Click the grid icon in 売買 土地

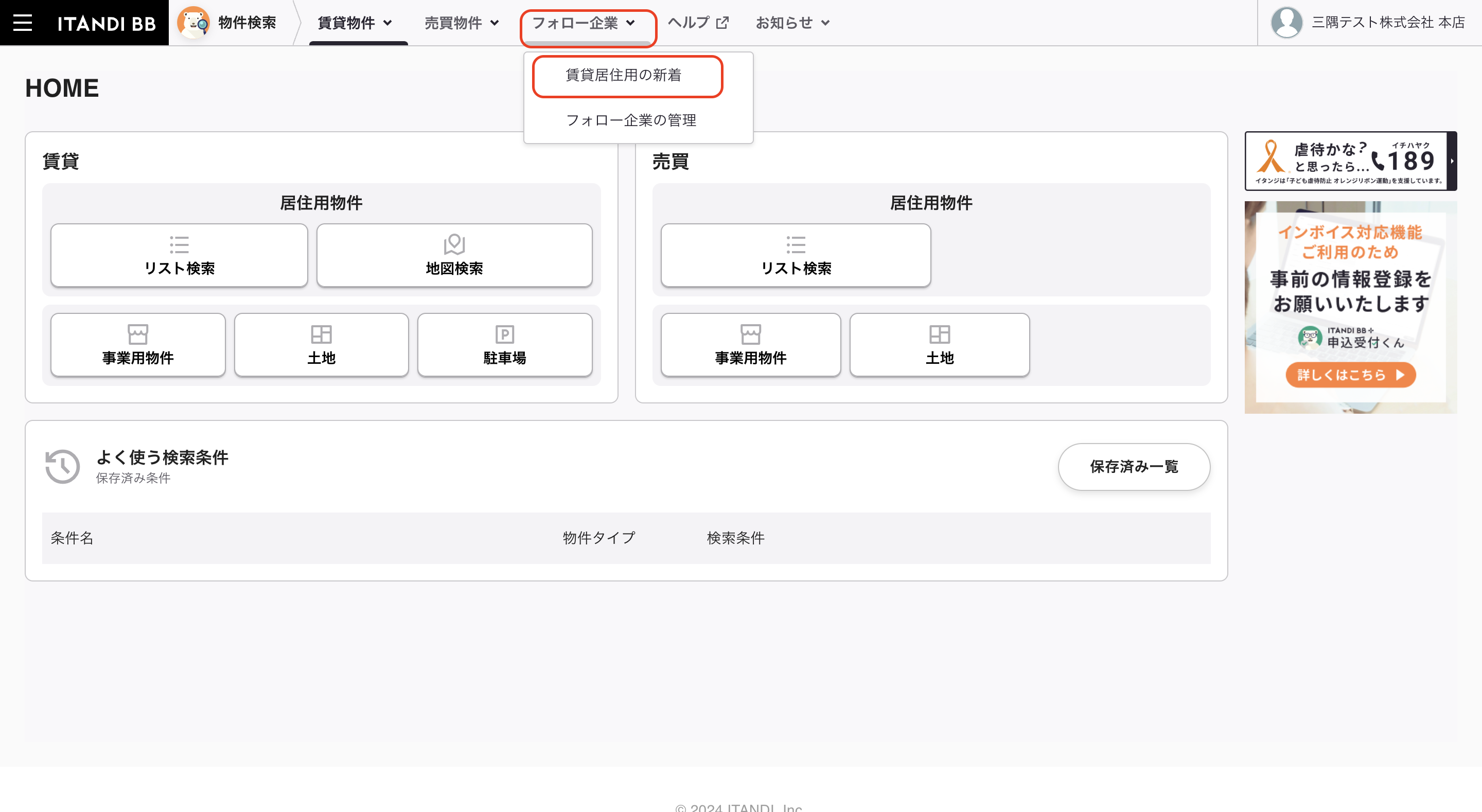tap(940, 334)
